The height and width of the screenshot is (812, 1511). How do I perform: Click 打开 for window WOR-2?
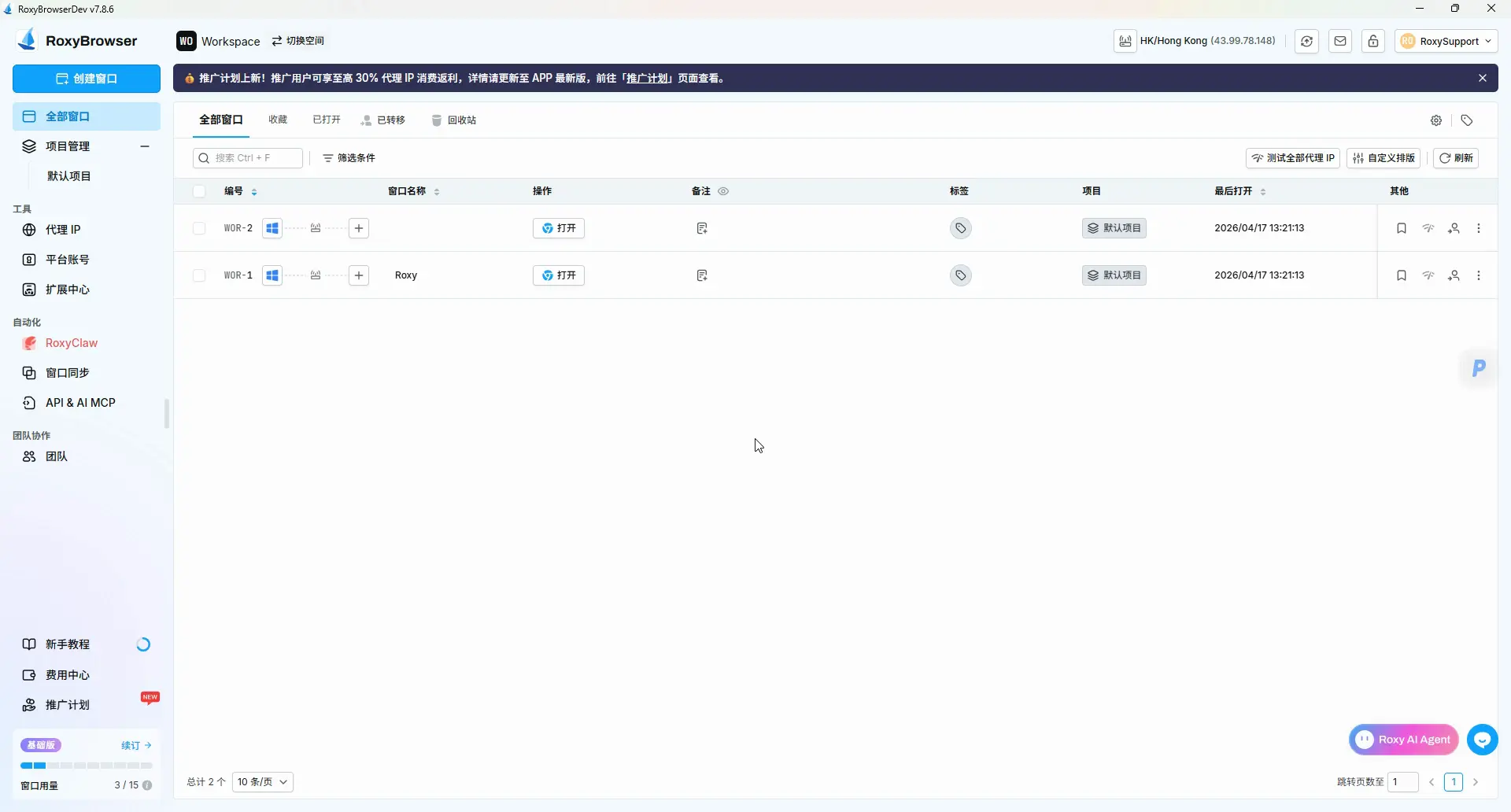tap(559, 228)
